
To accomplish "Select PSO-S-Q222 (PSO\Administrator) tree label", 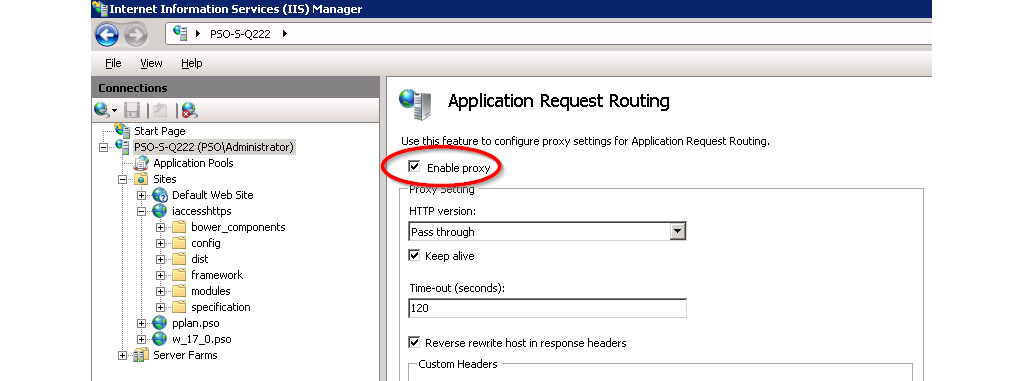I will tap(214, 147).
